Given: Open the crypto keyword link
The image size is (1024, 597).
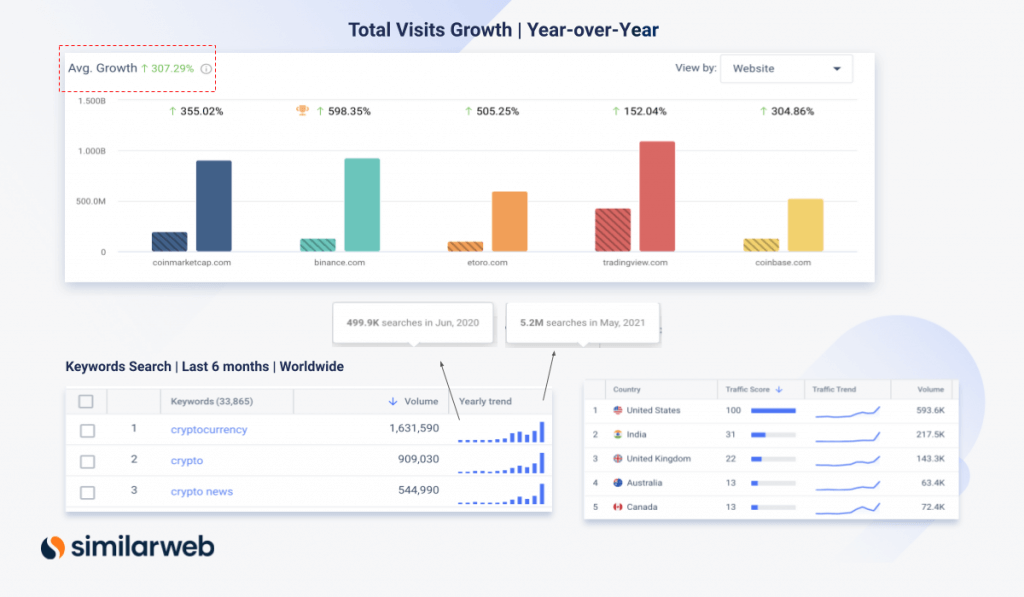Looking at the screenshot, I should click(x=187, y=460).
